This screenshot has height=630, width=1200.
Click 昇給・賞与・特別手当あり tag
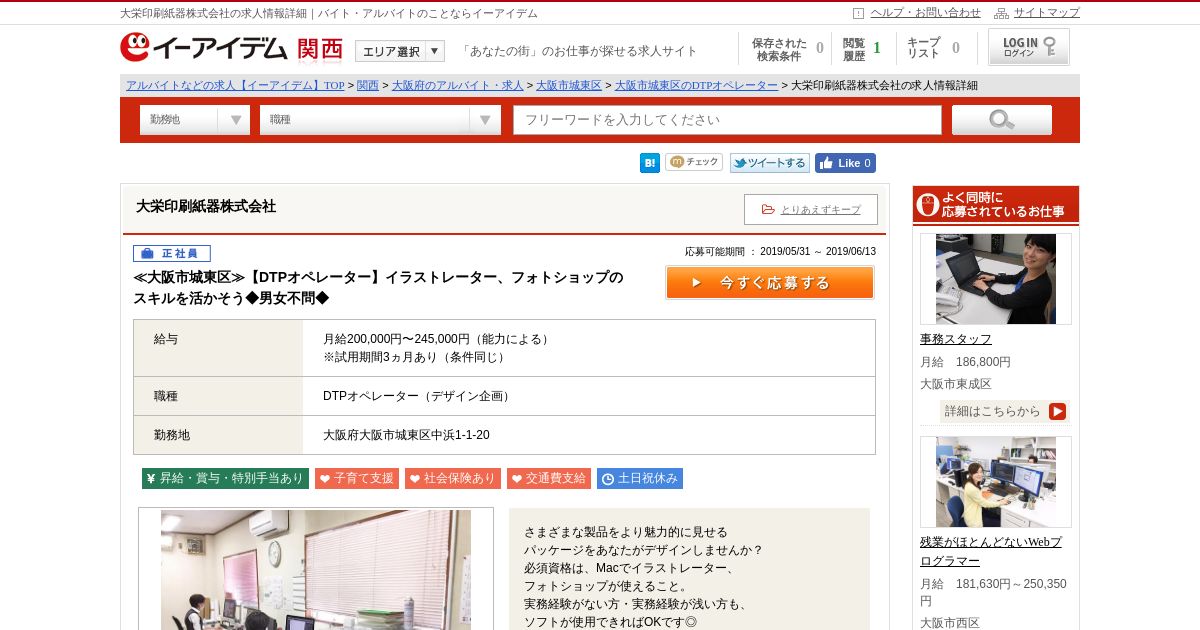pos(225,478)
